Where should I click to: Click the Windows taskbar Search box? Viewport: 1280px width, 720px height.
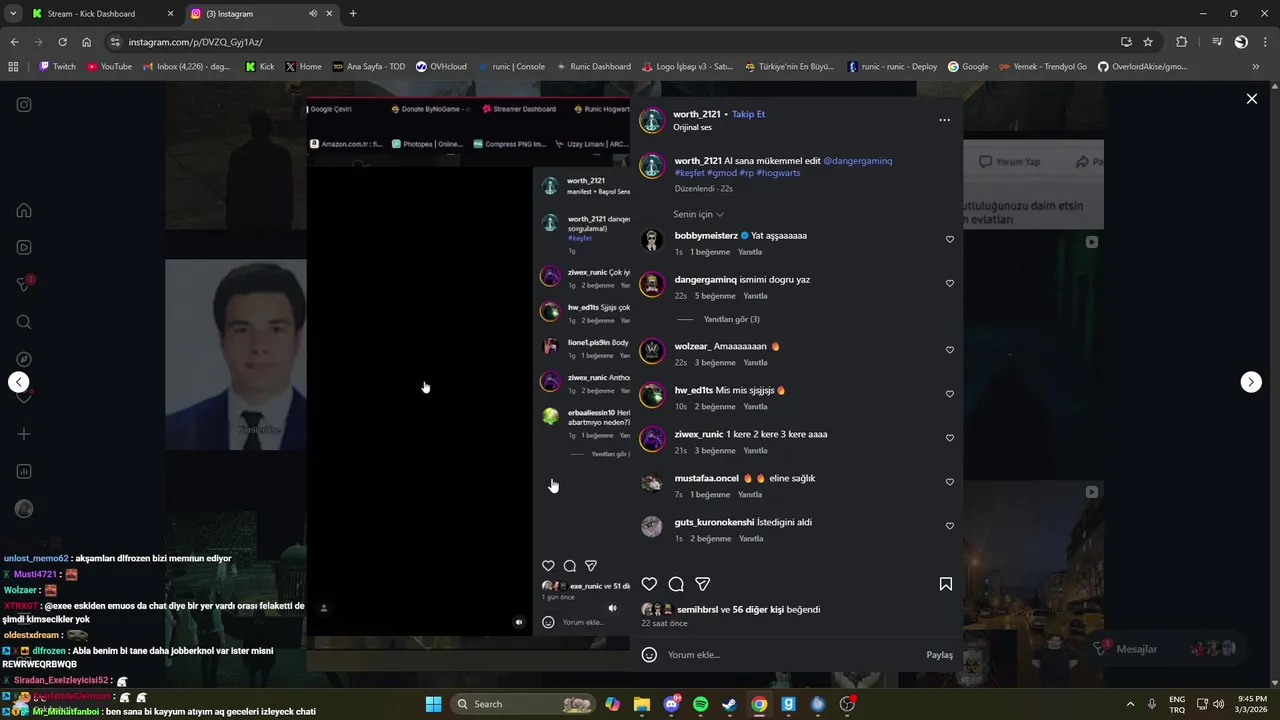(524, 704)
